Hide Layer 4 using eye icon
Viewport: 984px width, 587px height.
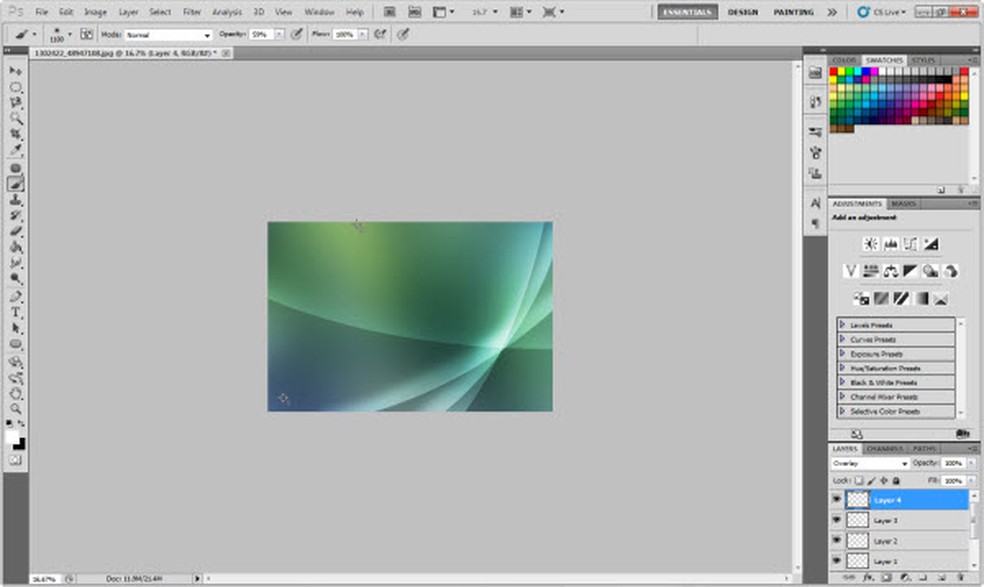tap(837, 500)
